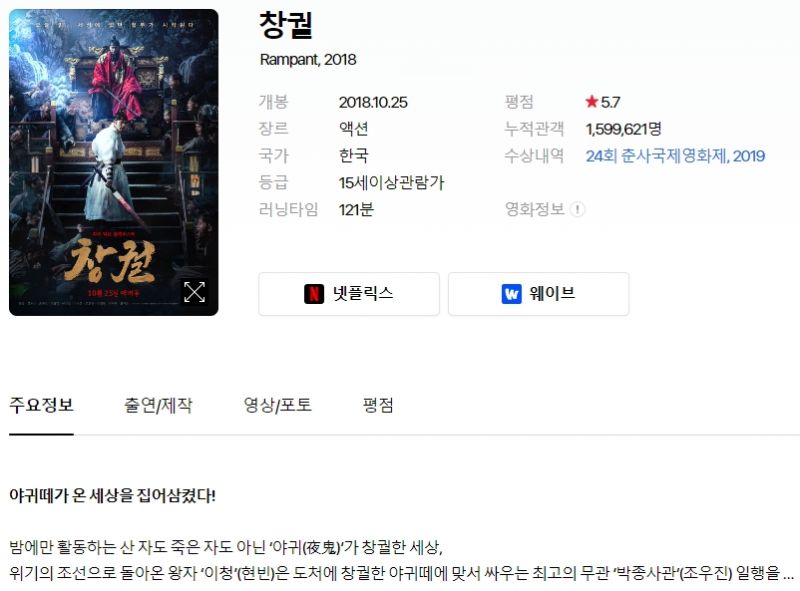Select the 주요정보 tab
This screenshot has width=800, height=591.
click(x=41, y=405)
